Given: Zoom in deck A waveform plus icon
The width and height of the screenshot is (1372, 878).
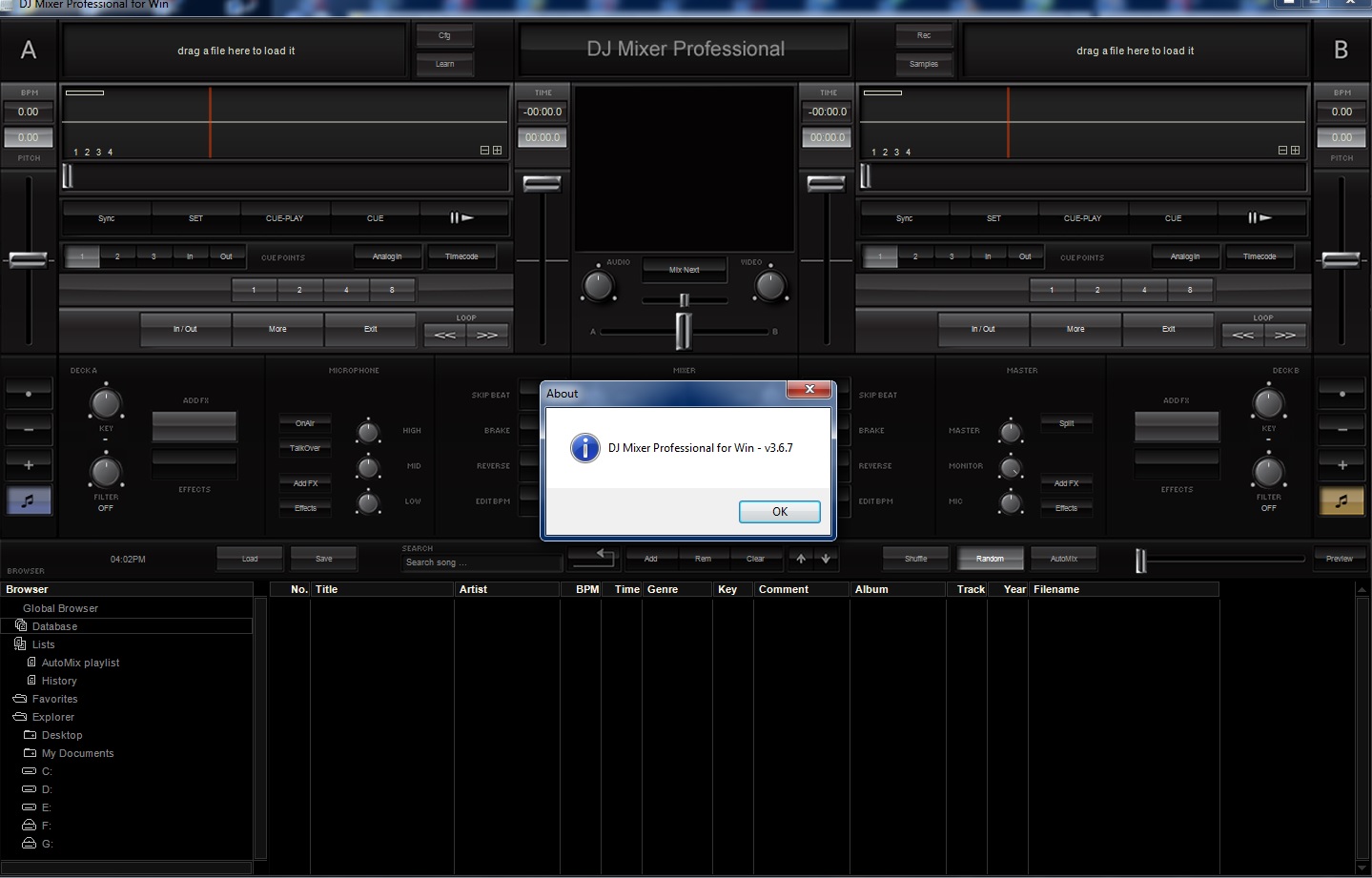Looking at the screenshot, I should [497, 151].
